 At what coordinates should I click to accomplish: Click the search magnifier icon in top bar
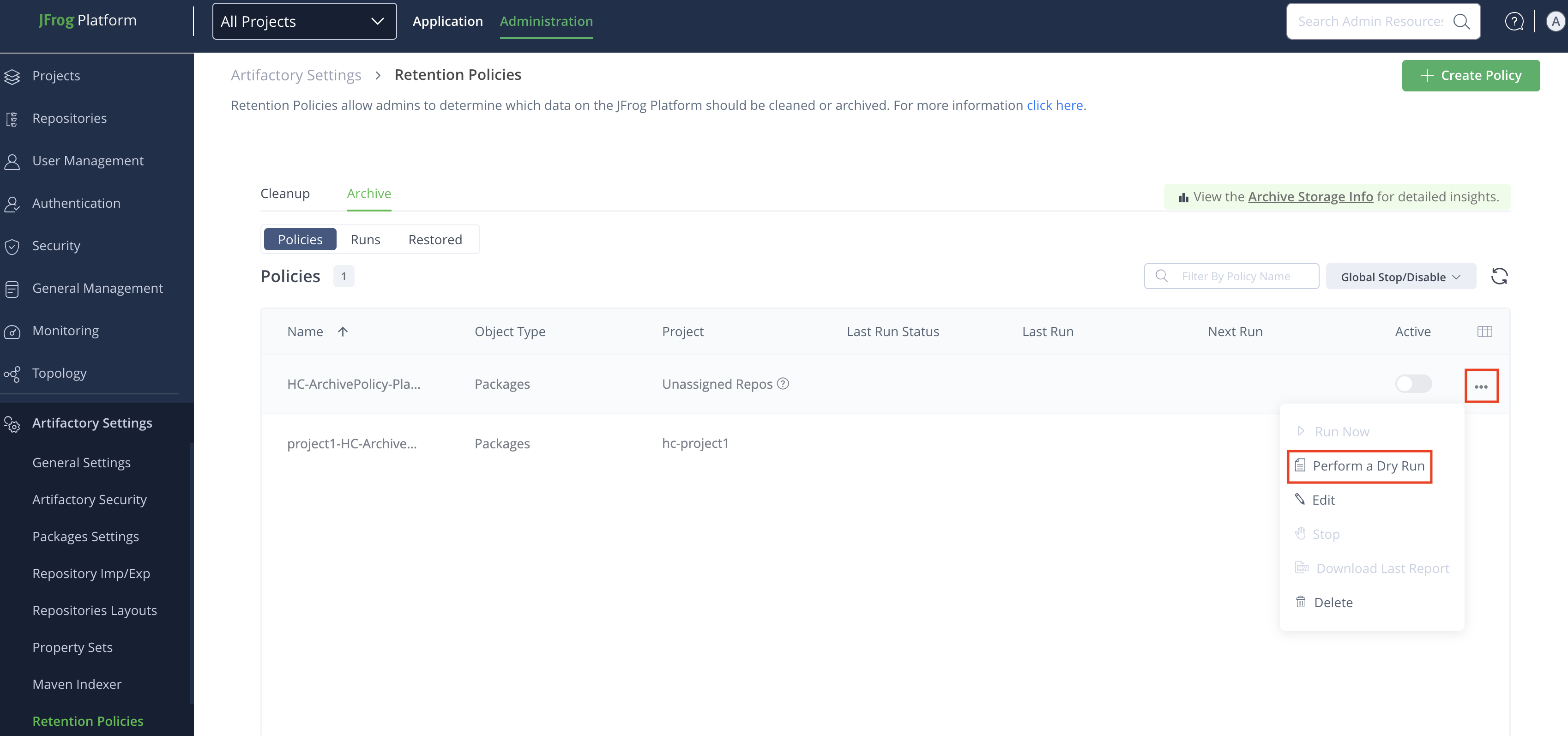(x=1461, y=22)
